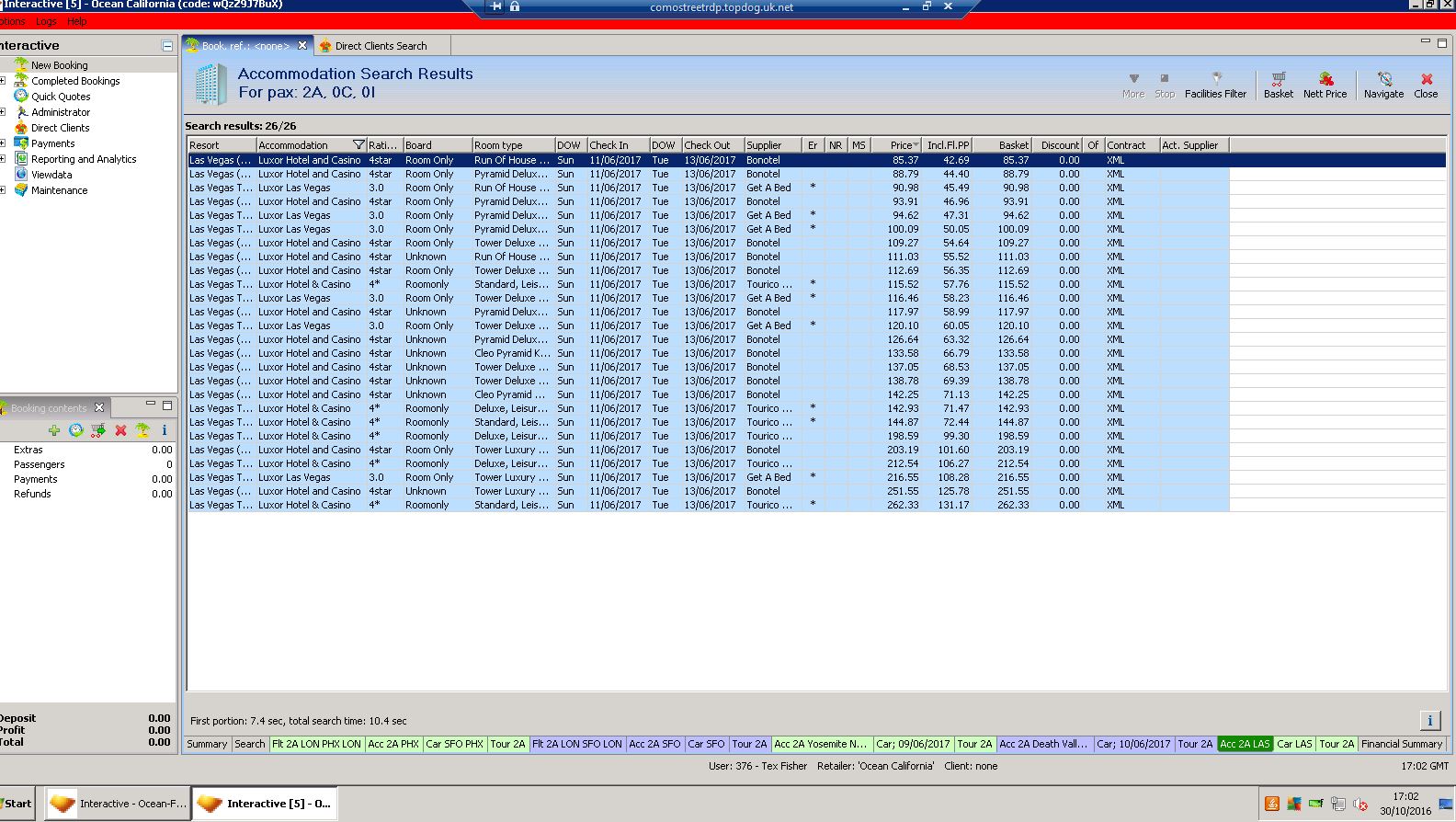
Task: Select the result priced 88.79
Action: click(708, 174)
